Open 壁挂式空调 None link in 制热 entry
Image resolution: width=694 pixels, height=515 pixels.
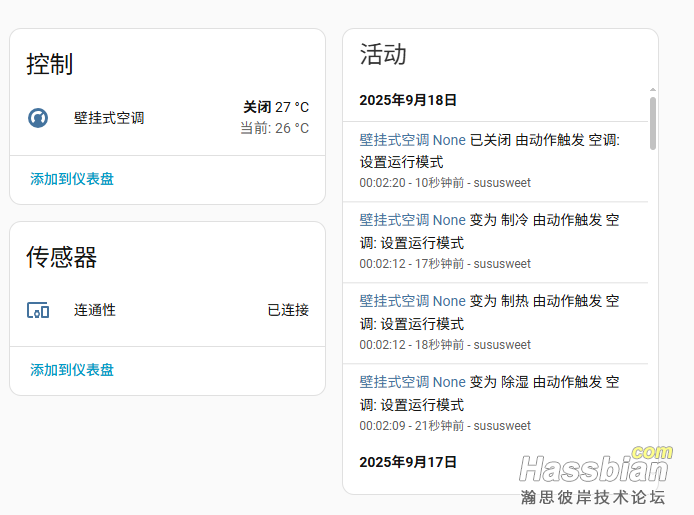coord(412,300)
